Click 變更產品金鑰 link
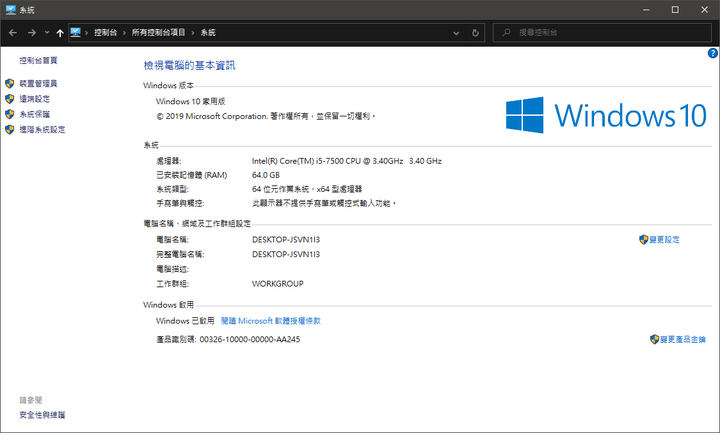Image resolution: width=720 pixels, height=433 pixels. pos(683,339)
